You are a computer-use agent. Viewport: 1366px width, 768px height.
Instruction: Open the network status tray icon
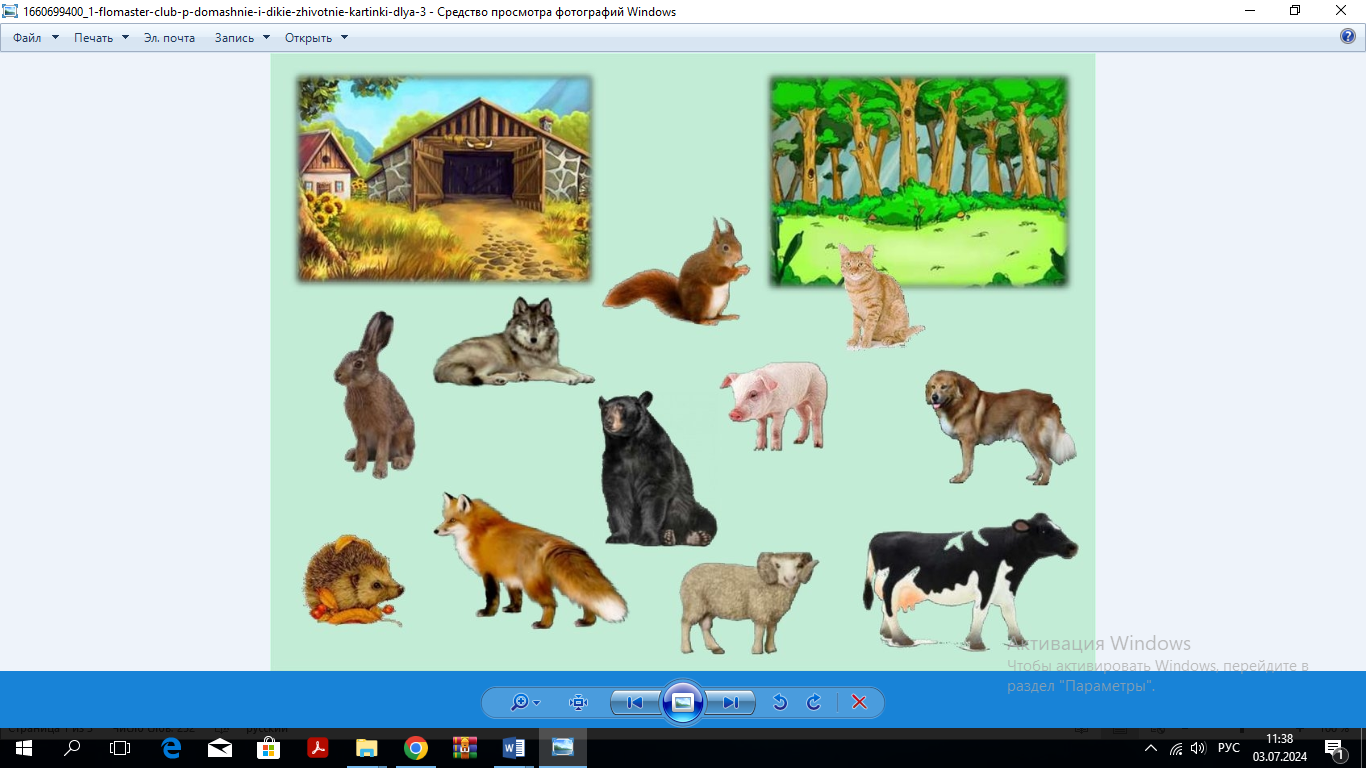tap(1176, 748)
